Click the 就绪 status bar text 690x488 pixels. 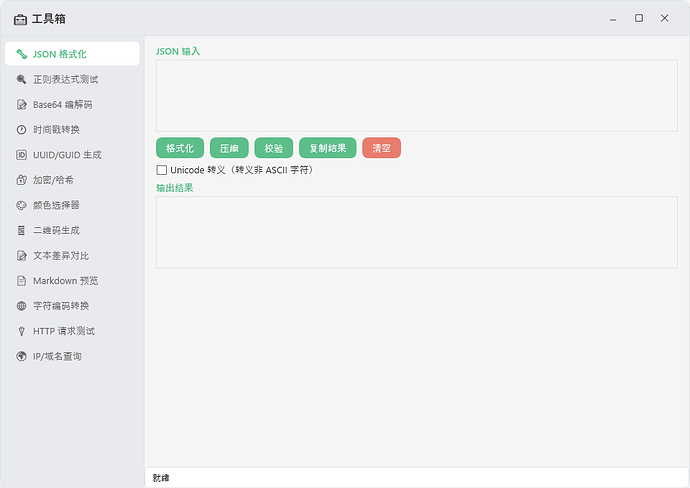(x=161, y=478)
